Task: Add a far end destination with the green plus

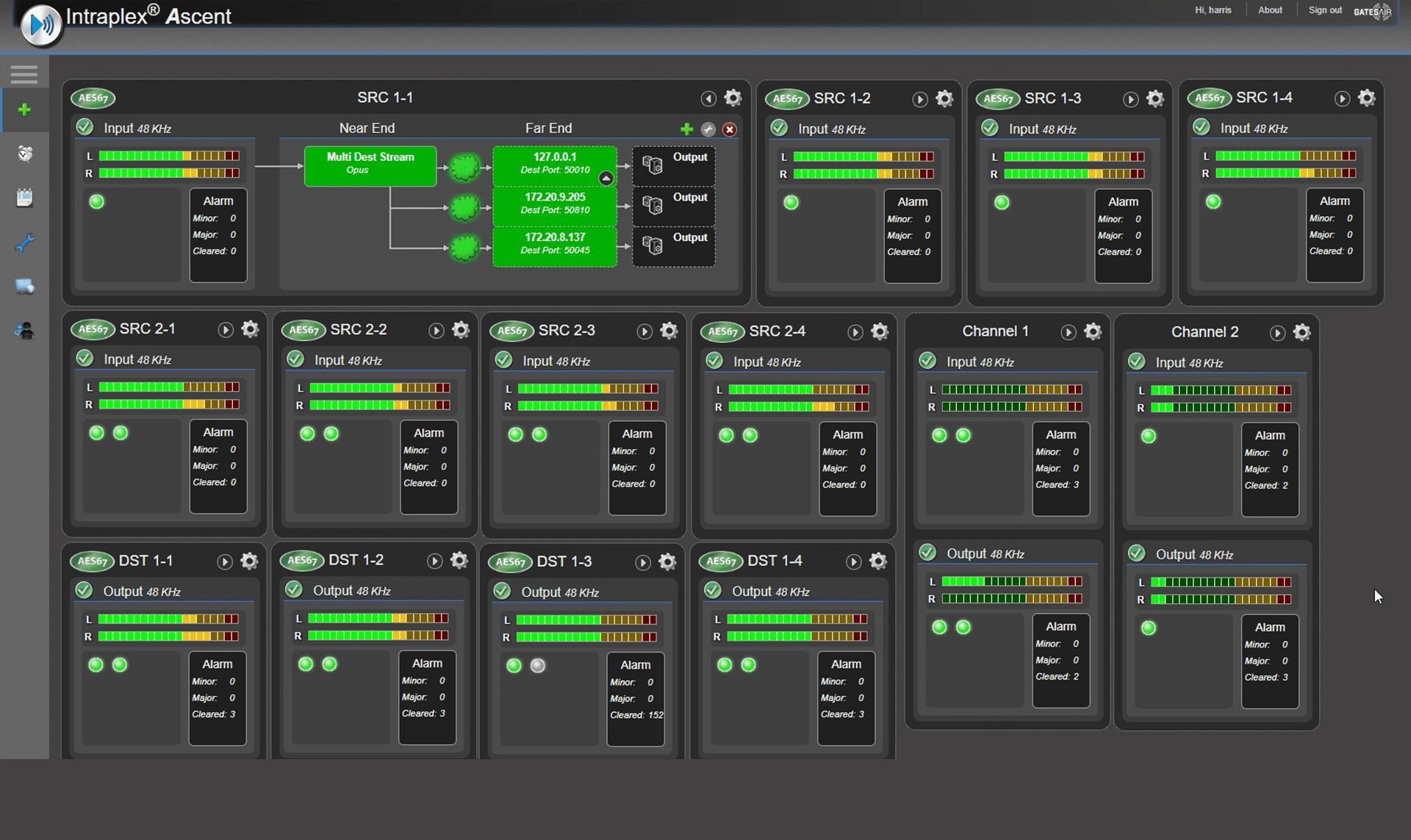Action: (x=686, y=129)
